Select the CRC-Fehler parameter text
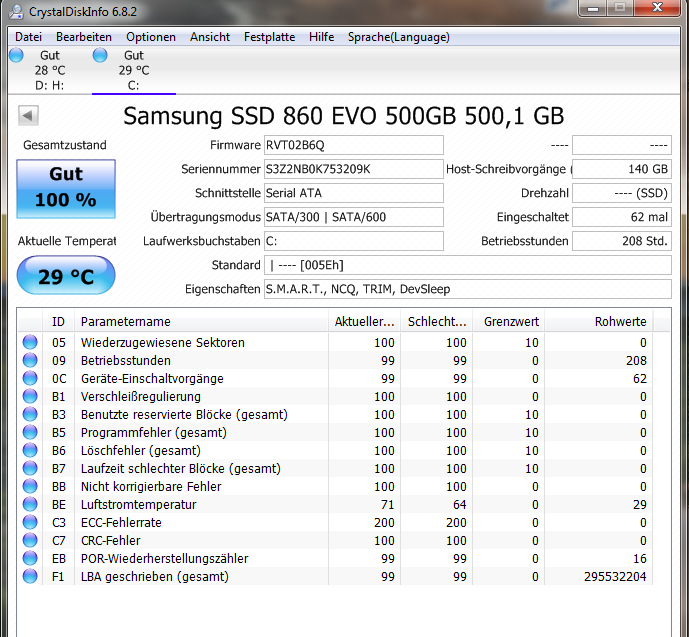Screen dimensions: 689x637 click(110, 540)
